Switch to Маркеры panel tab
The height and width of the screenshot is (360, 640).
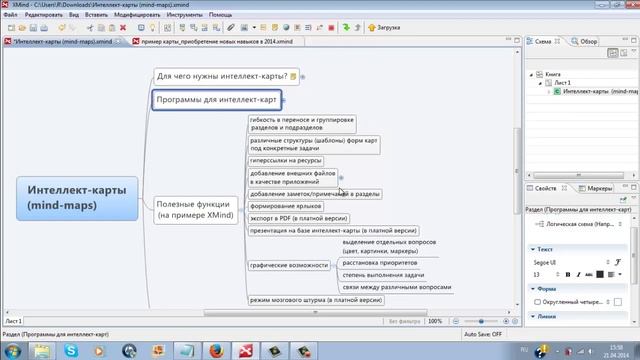[x=596, y=188]
